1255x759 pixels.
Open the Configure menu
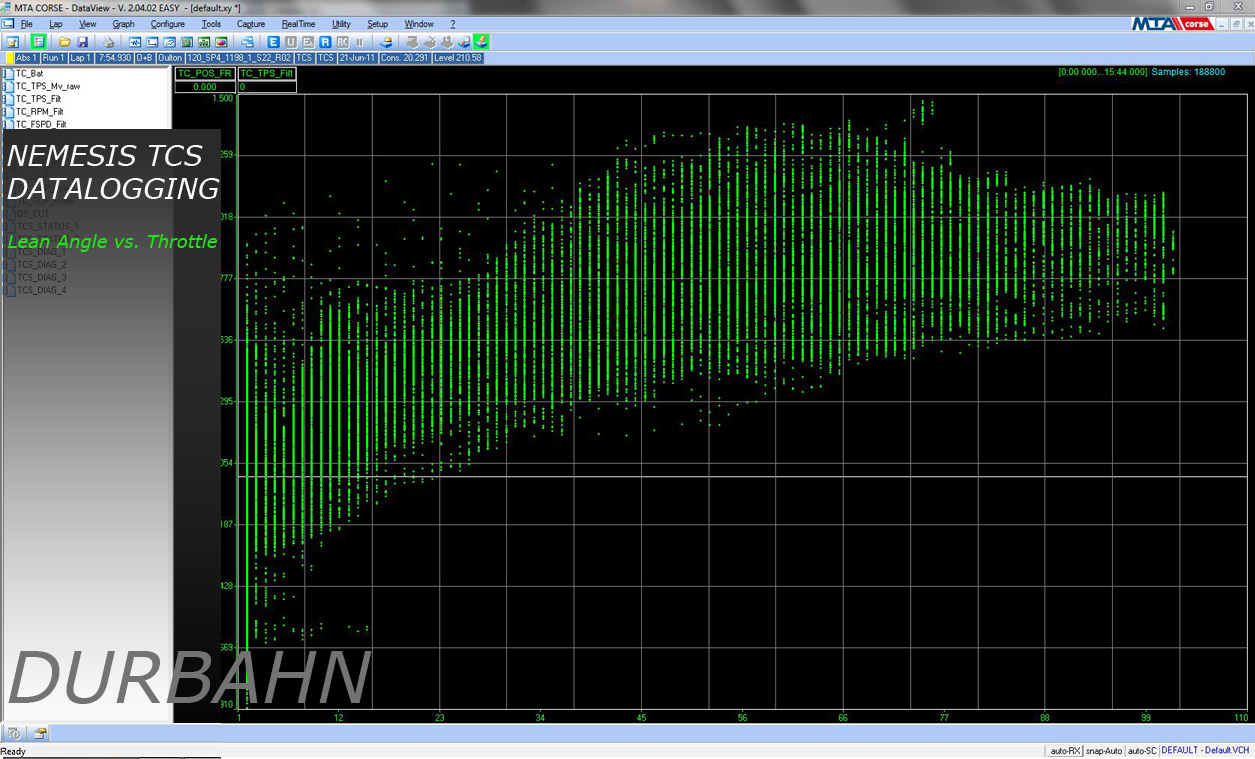167,23
